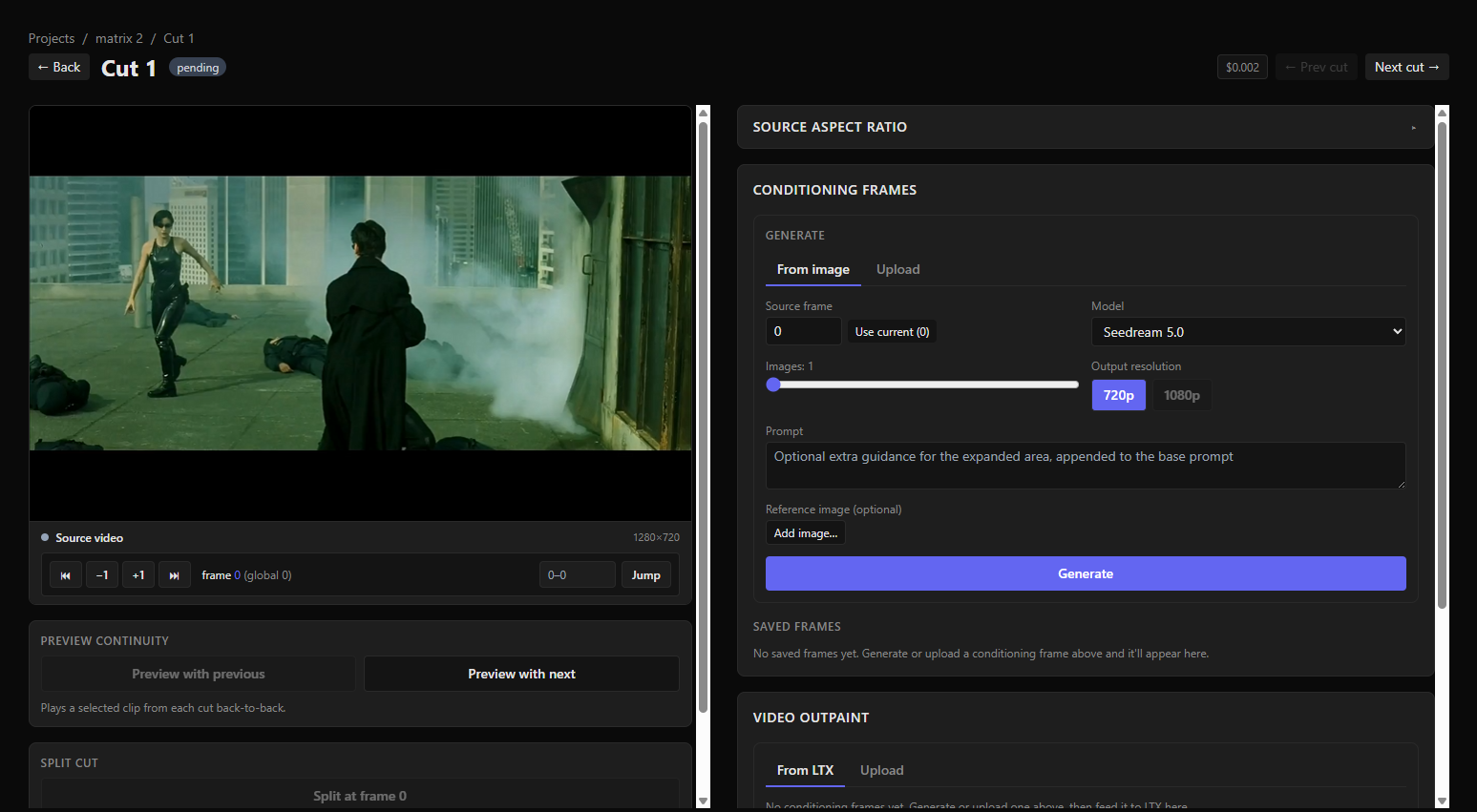Open Projects breadcrumb link
Screen dimensions: 1477x812
click(x=52, y=38)
